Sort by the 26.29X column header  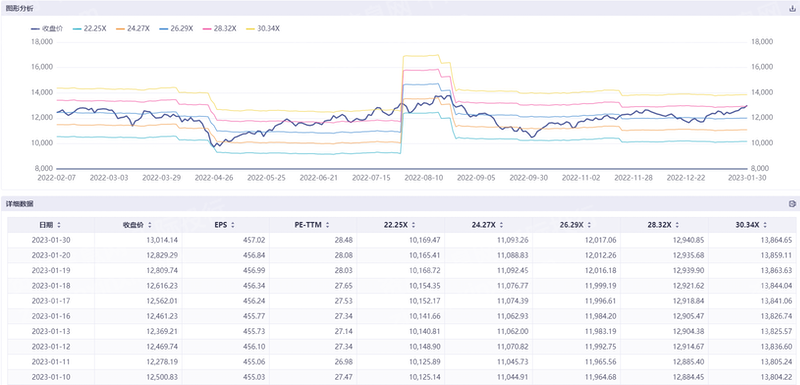coord(577,225)
